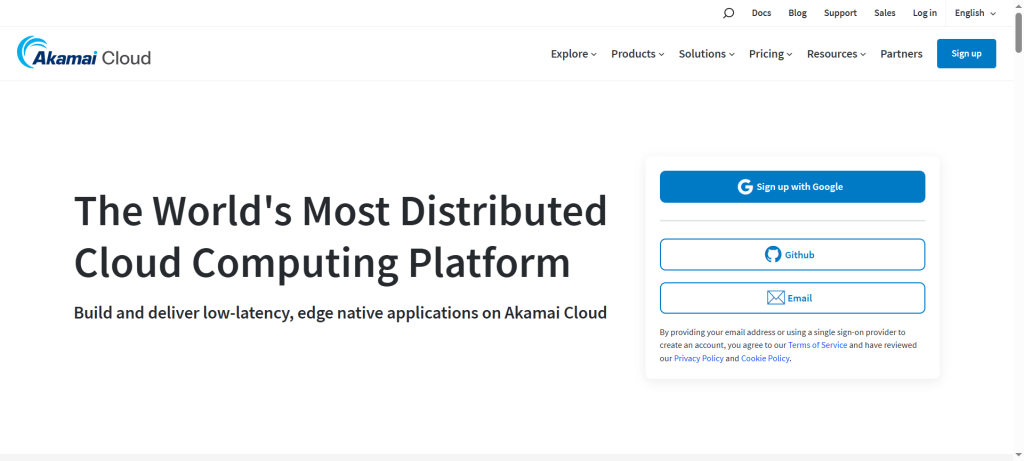Choose Github sign up

pos(792,255)
